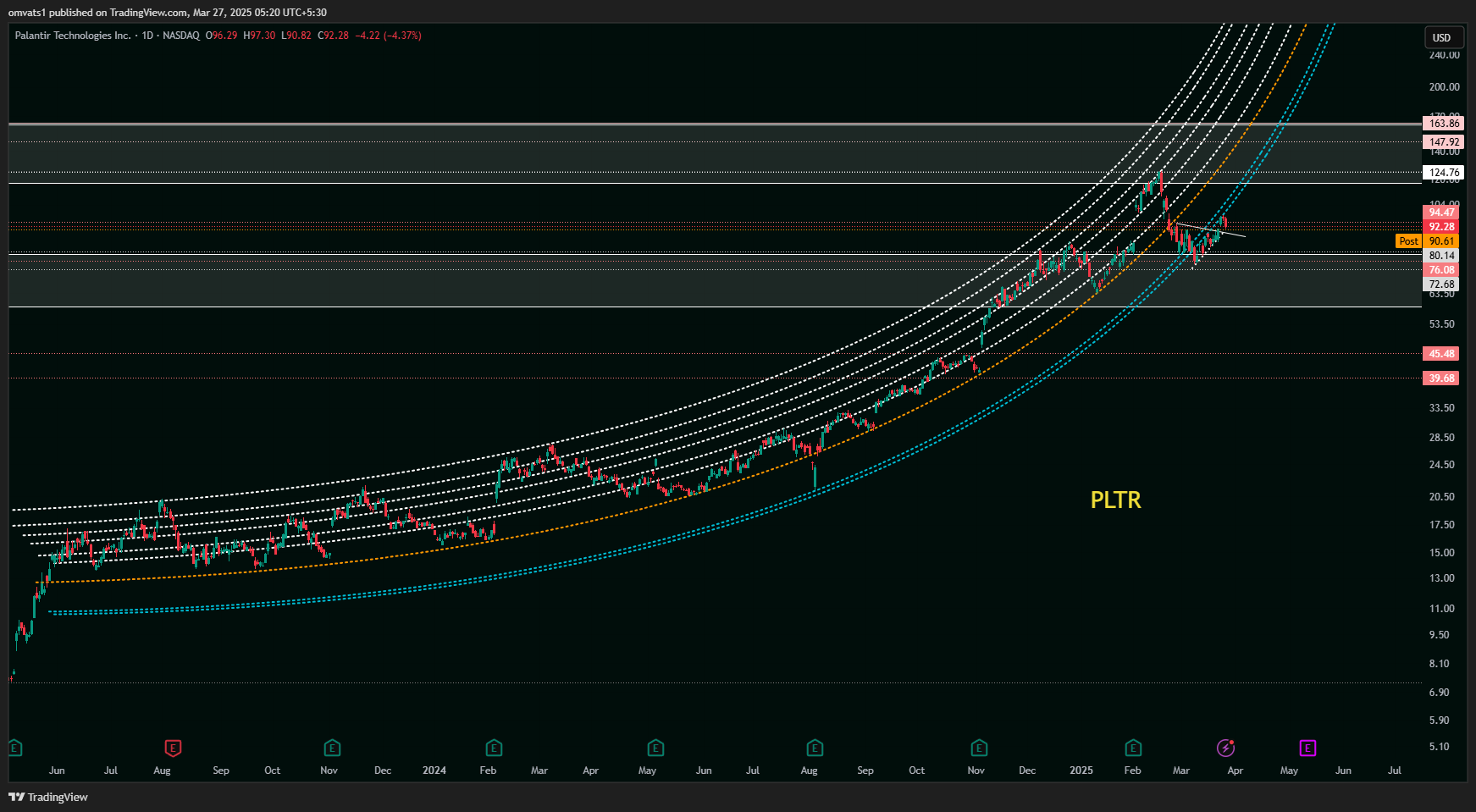
Task: Click the 5.10 tick on price axis
Action: (1440, 747)
